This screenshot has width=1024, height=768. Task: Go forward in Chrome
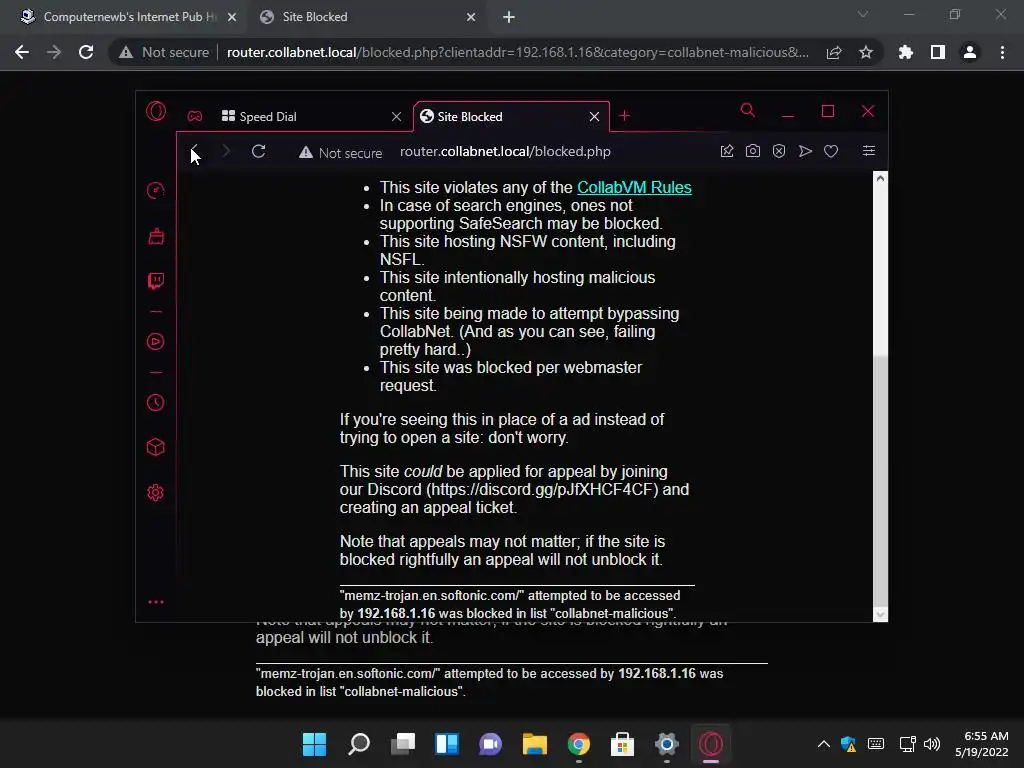pos(54,52)
